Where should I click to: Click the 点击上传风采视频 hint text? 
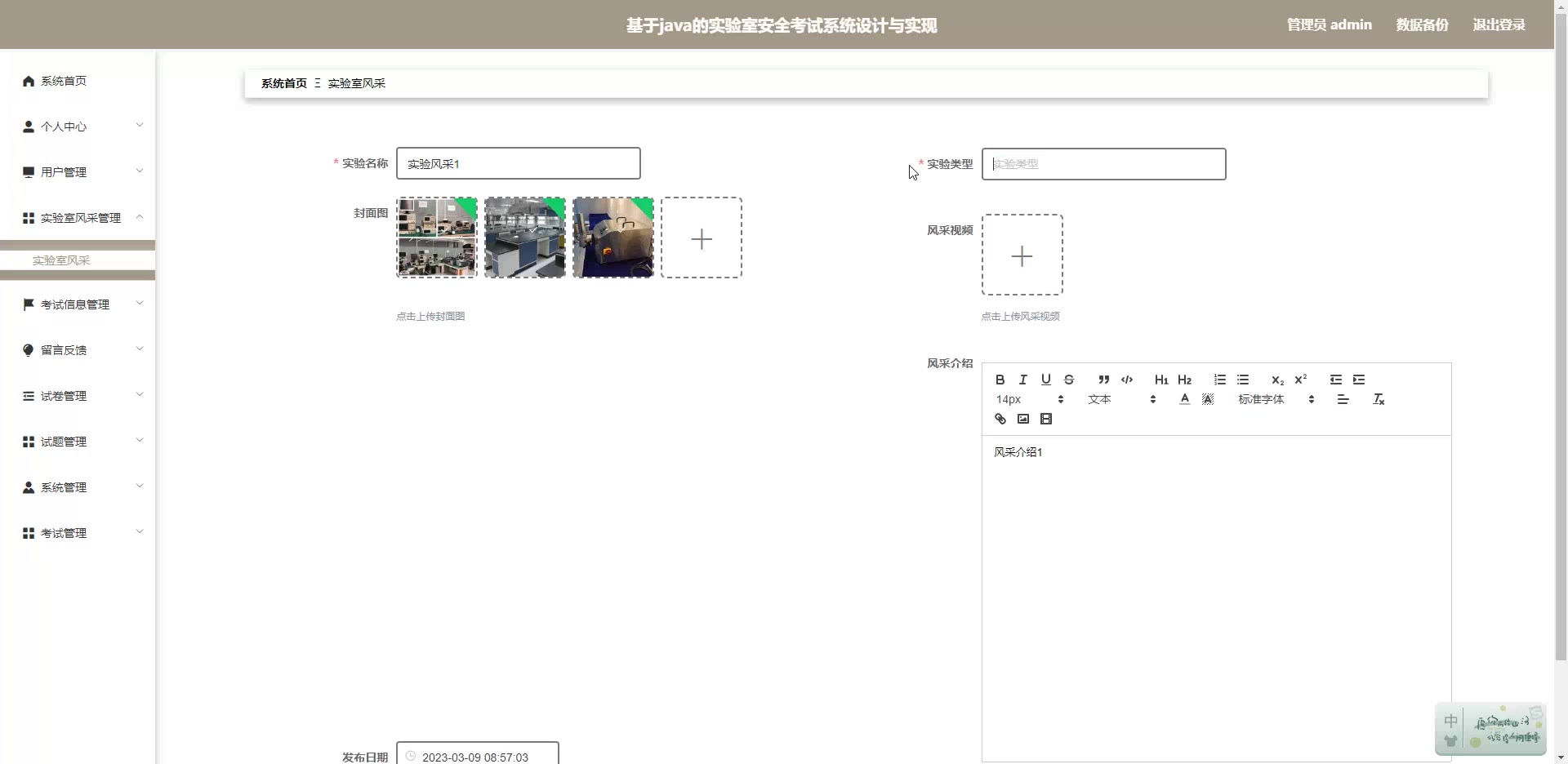click(x=1020, y=316)
